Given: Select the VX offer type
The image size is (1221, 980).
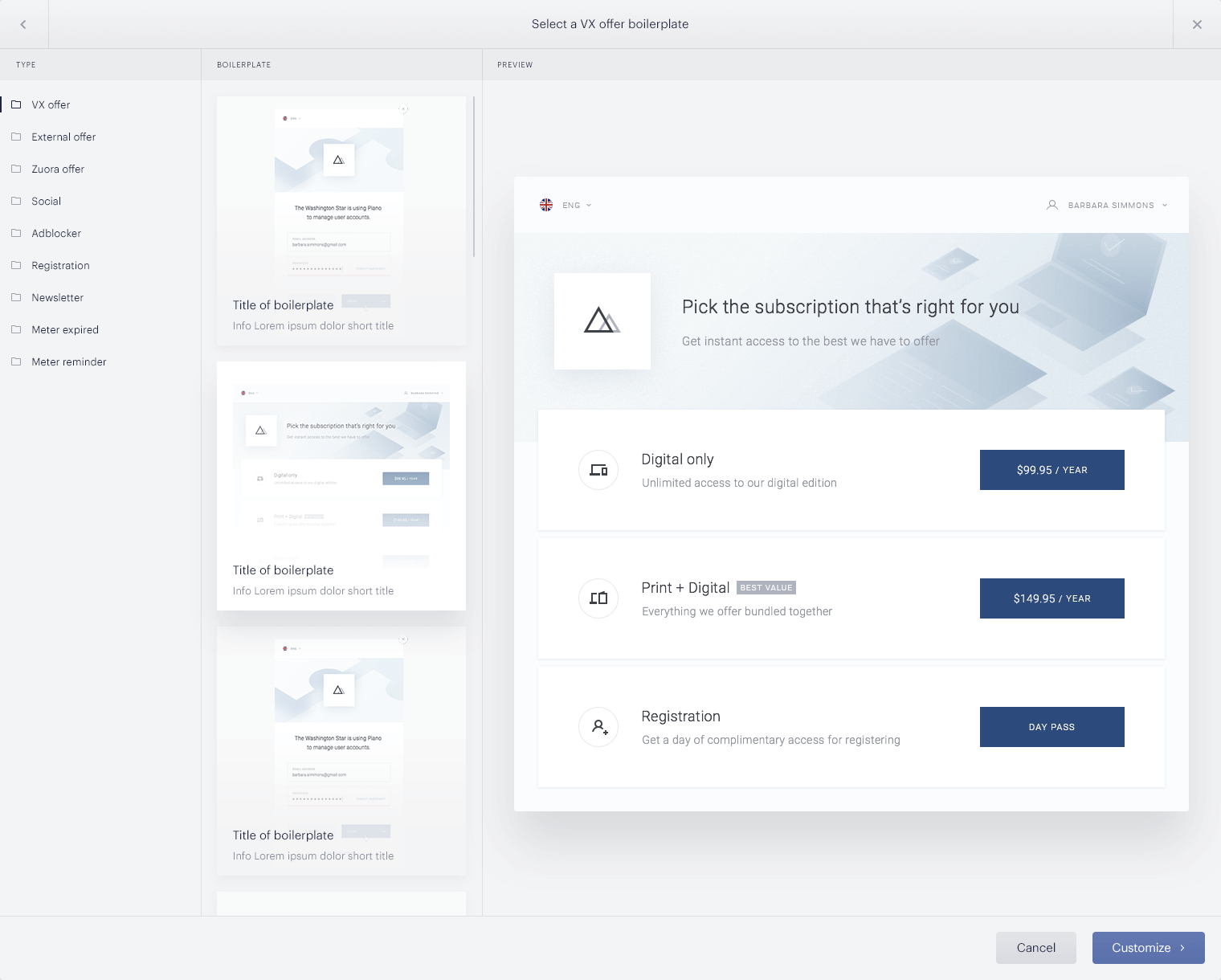Looking at the screenshot, I should tap(51, 104).
